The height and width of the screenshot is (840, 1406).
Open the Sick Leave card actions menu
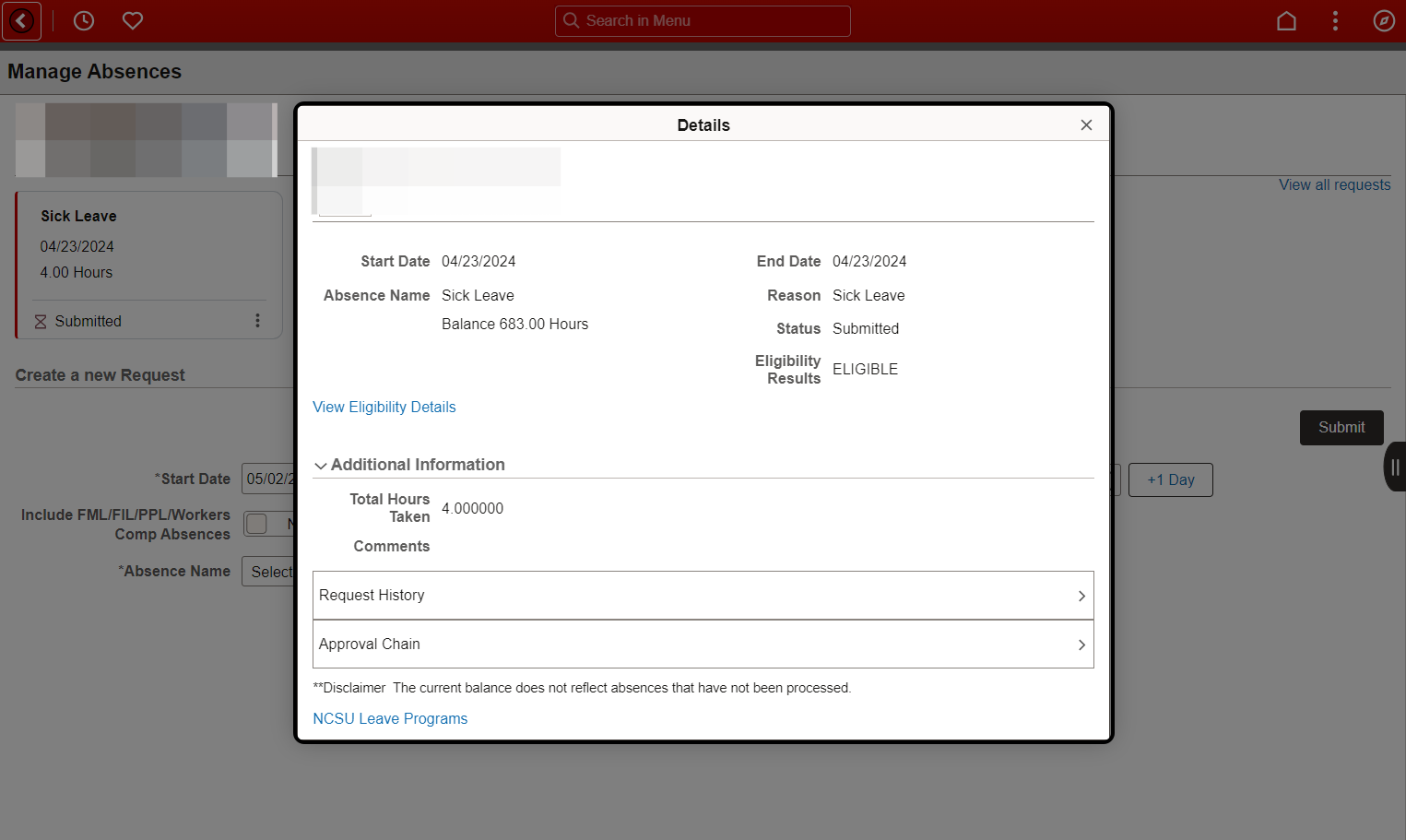point(257,321)
